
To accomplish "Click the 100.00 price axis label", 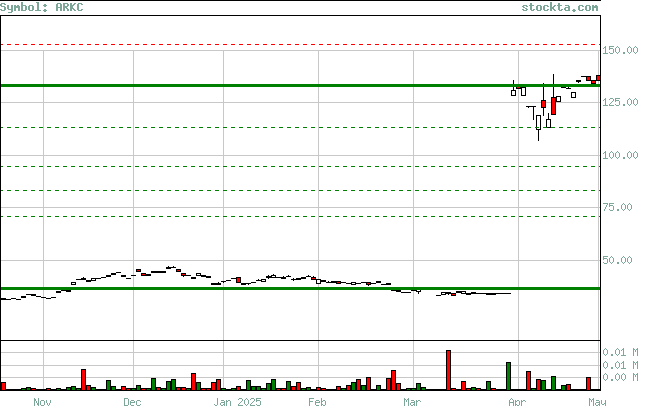I will click(620, 155).
